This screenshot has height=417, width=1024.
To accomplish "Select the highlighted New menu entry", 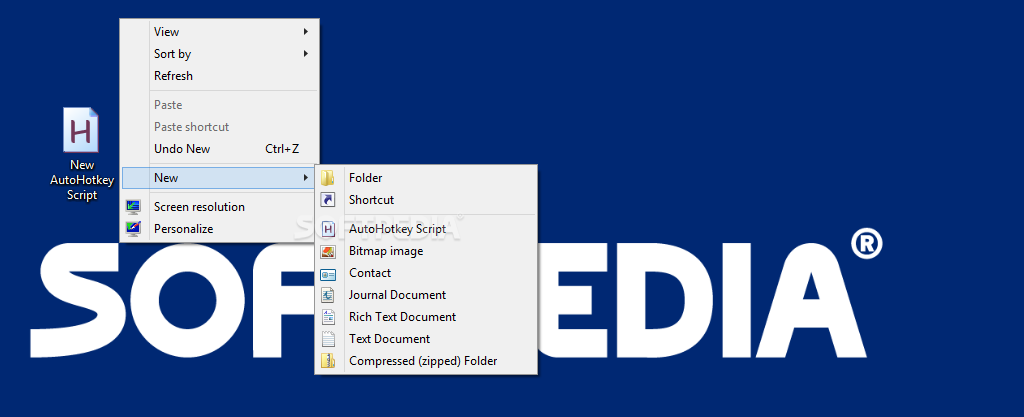I will pos(219,178).
